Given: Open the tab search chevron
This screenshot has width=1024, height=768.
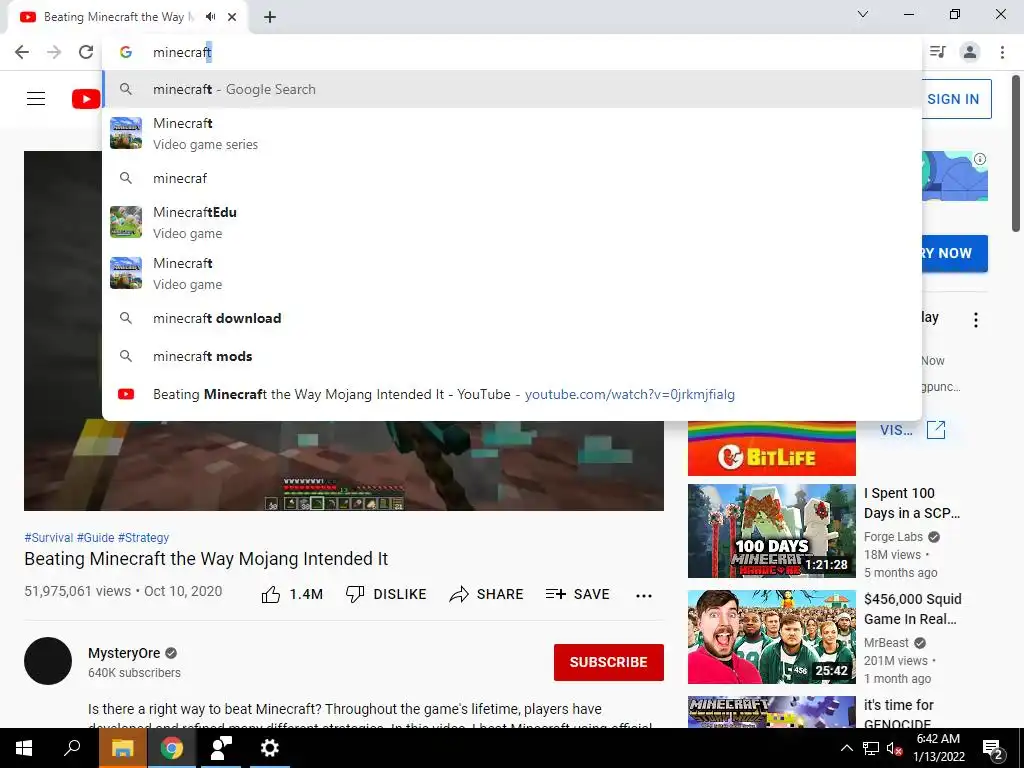Looking at the screenshot, I should tap(863, 14).
